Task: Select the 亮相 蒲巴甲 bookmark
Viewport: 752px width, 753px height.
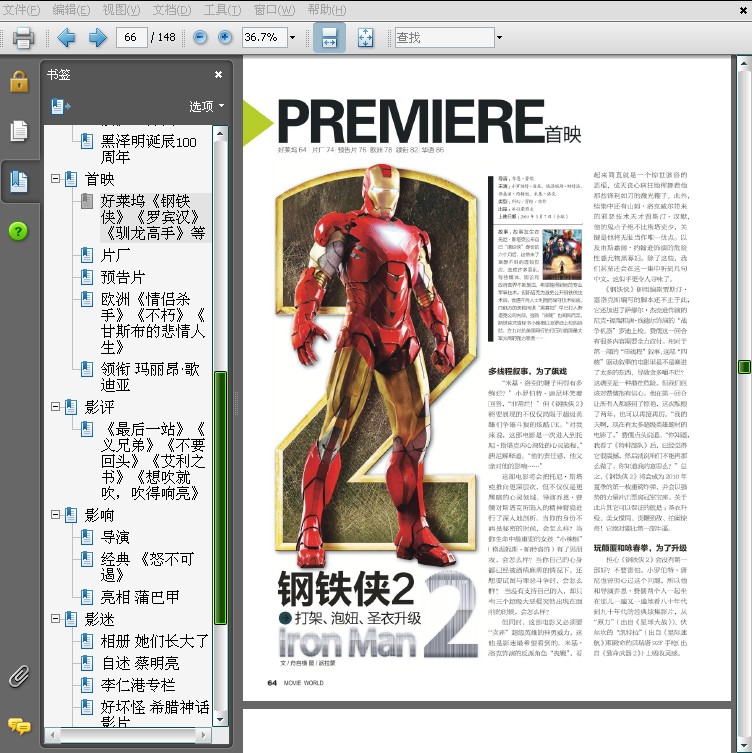Action: click(140, 597)
